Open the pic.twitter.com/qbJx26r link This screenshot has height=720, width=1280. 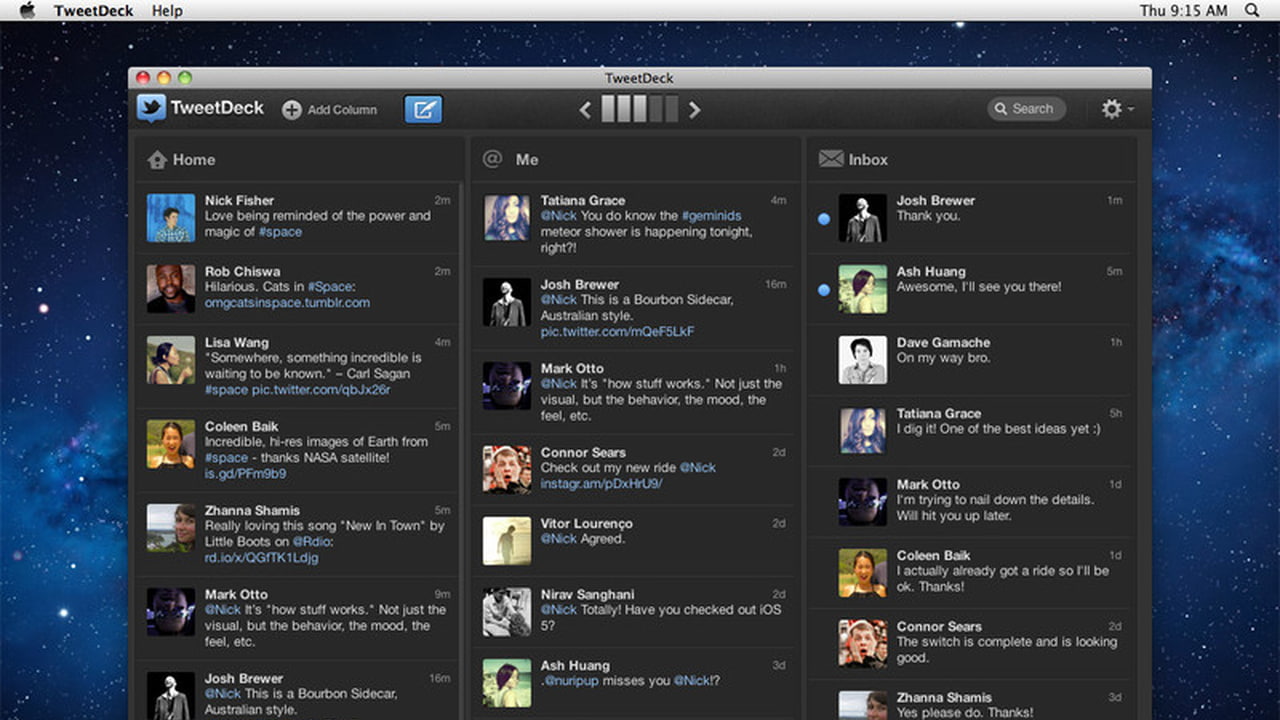click(321, 390)
